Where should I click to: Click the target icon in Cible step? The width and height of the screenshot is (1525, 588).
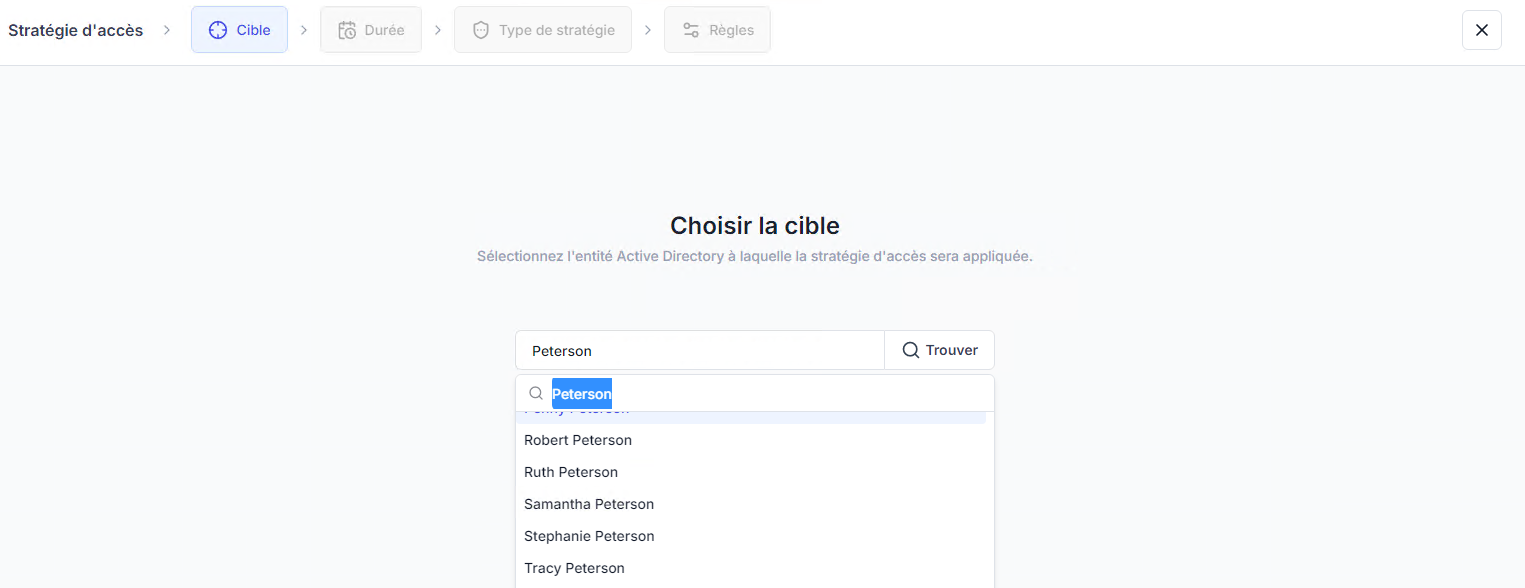[x=218, y=30]
